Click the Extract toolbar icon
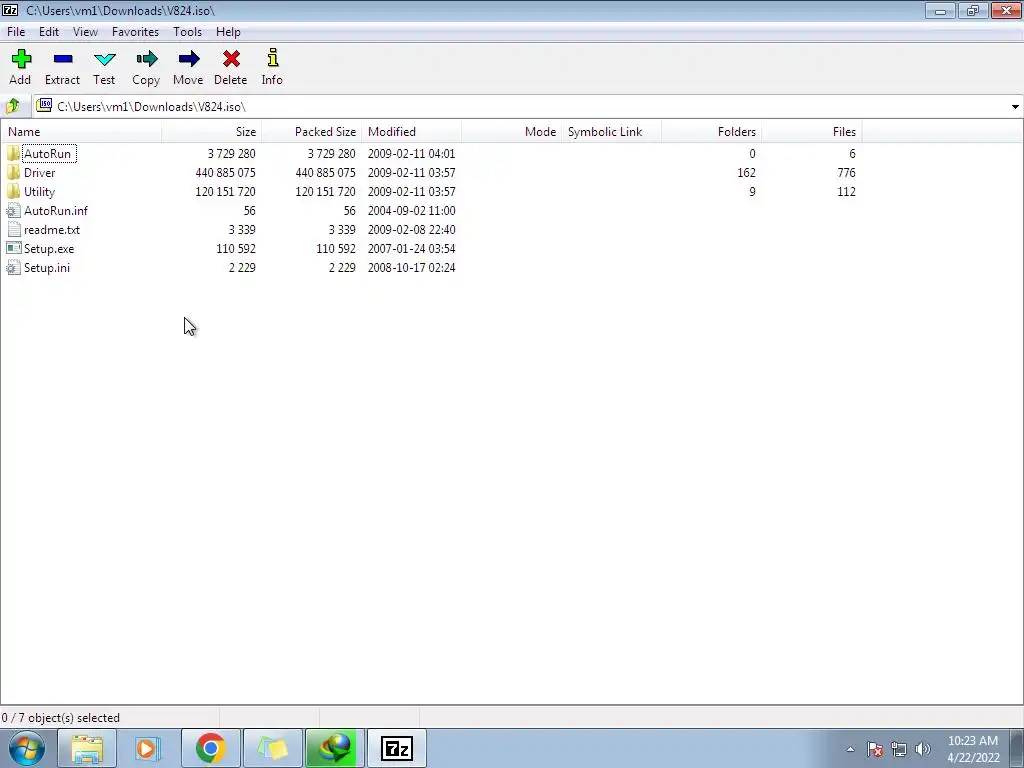 (63, 59)
